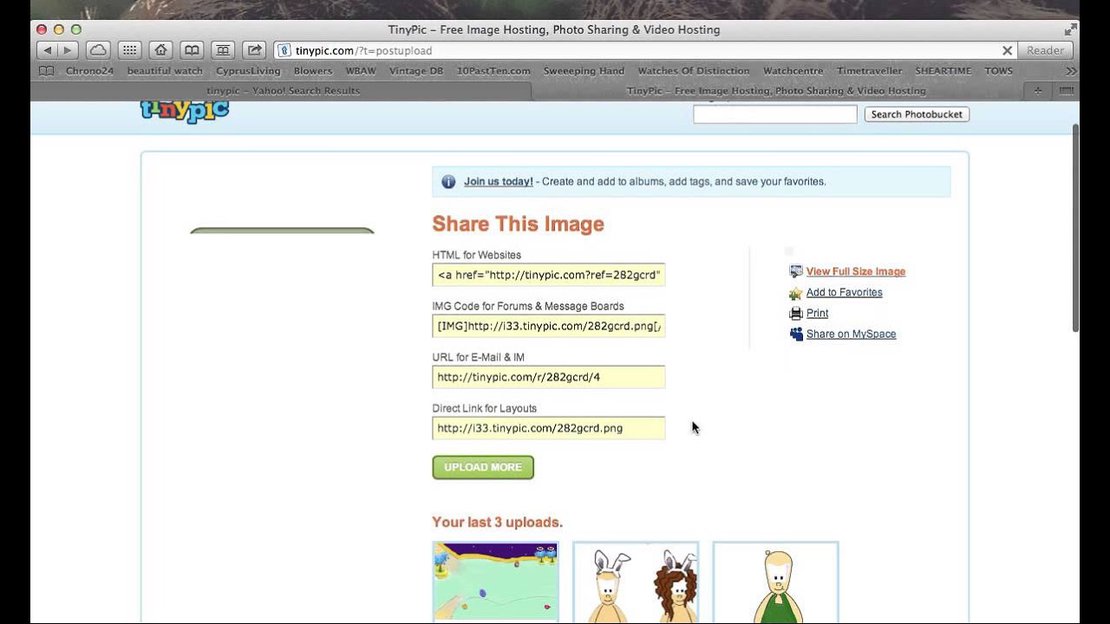The width and height of the screenshot is (1110, 624).
Task: Go to homepage with the Home icon
Action: pos(160,49)
